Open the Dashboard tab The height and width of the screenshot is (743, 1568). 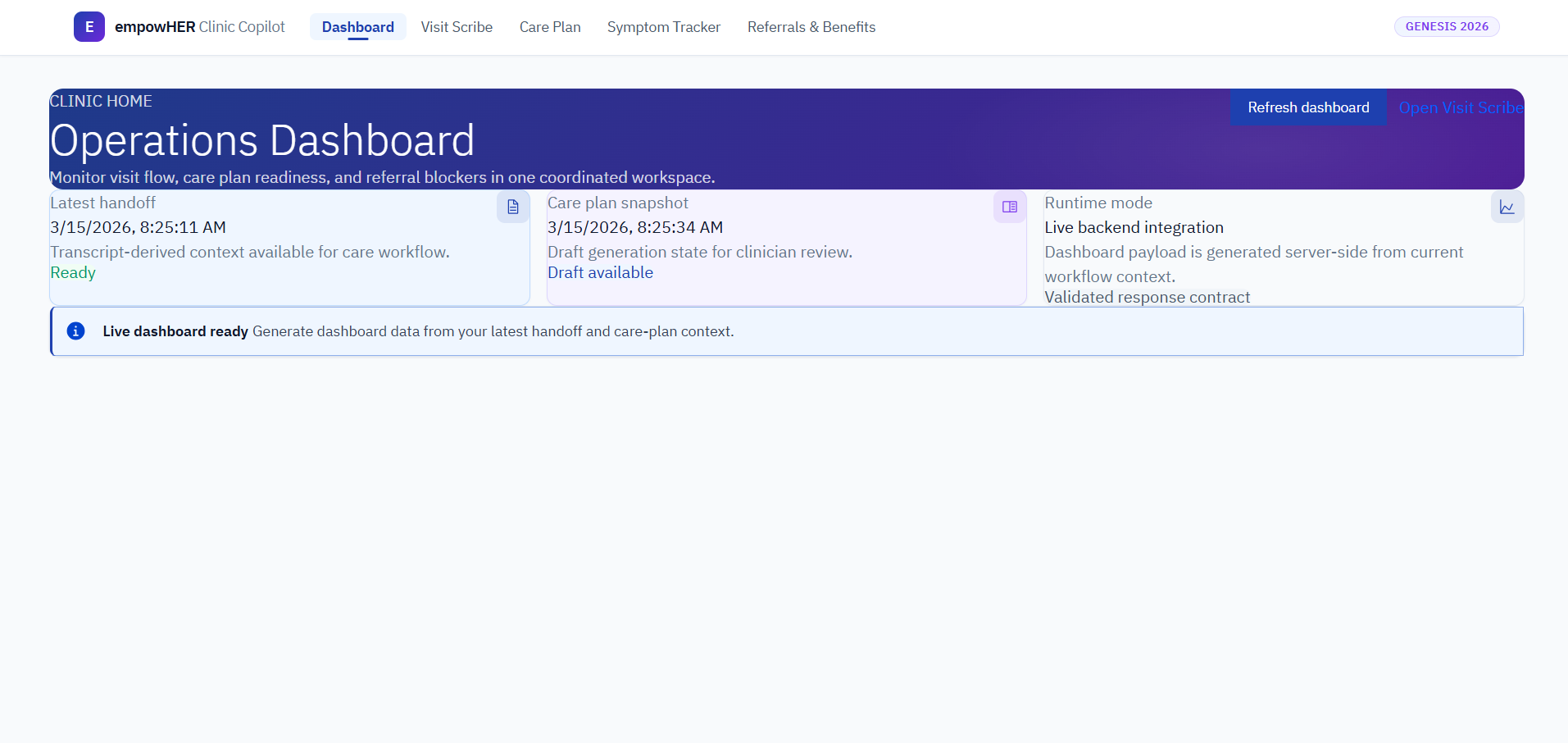[x=358, y=27]
